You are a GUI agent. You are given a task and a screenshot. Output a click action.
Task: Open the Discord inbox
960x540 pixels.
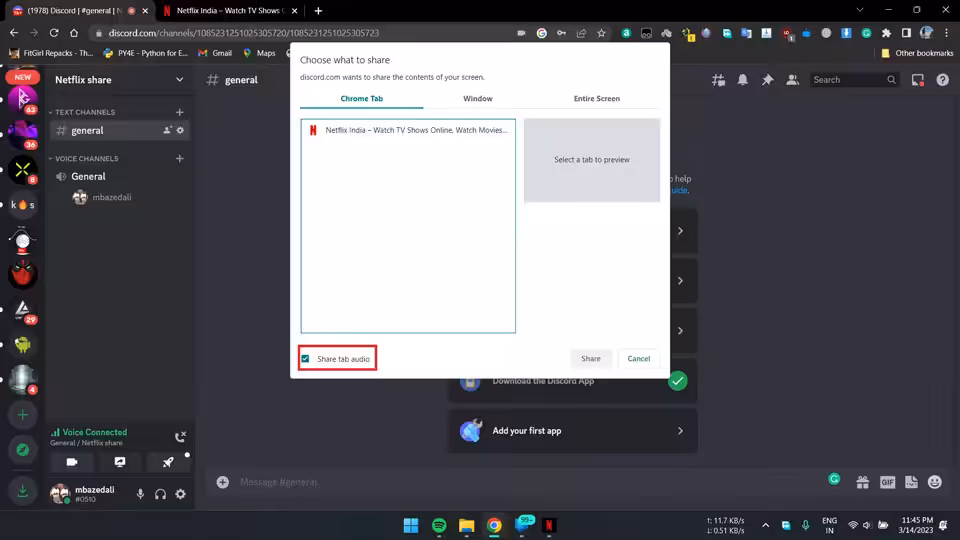(x=917, y=80)
